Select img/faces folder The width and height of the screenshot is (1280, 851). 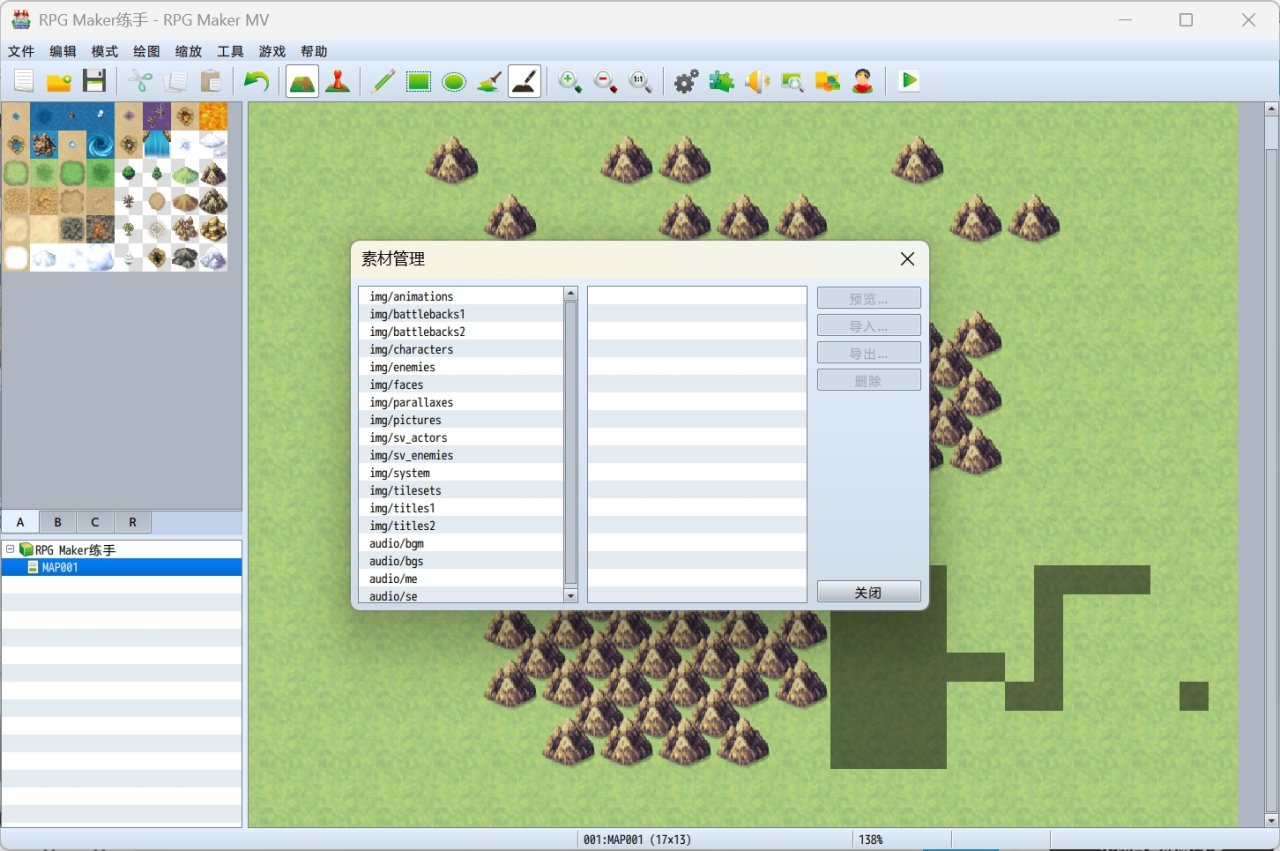pyautogui.click(x=461, y=384)
